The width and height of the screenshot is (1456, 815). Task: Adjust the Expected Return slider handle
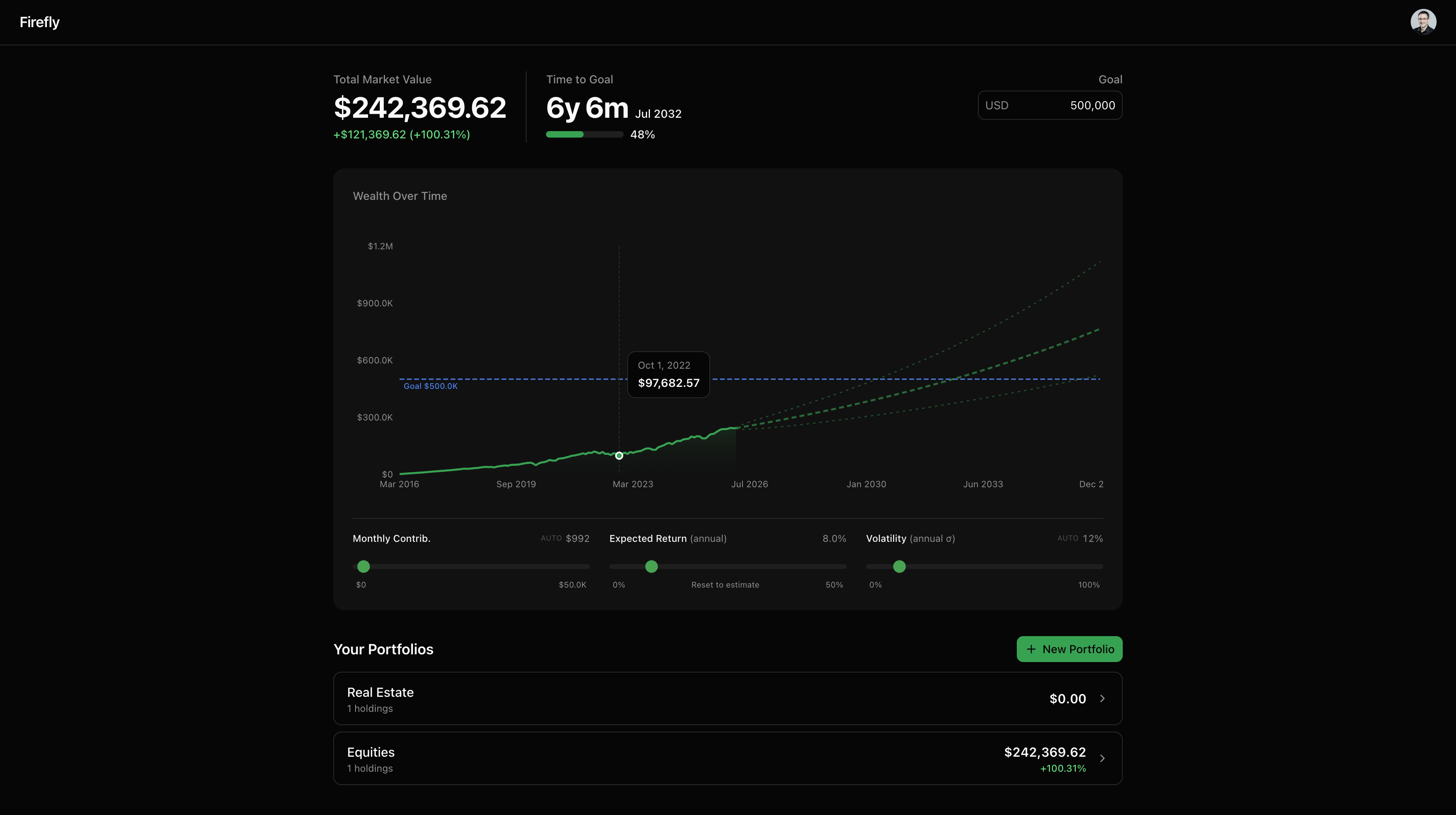click(x=651, y=567)
